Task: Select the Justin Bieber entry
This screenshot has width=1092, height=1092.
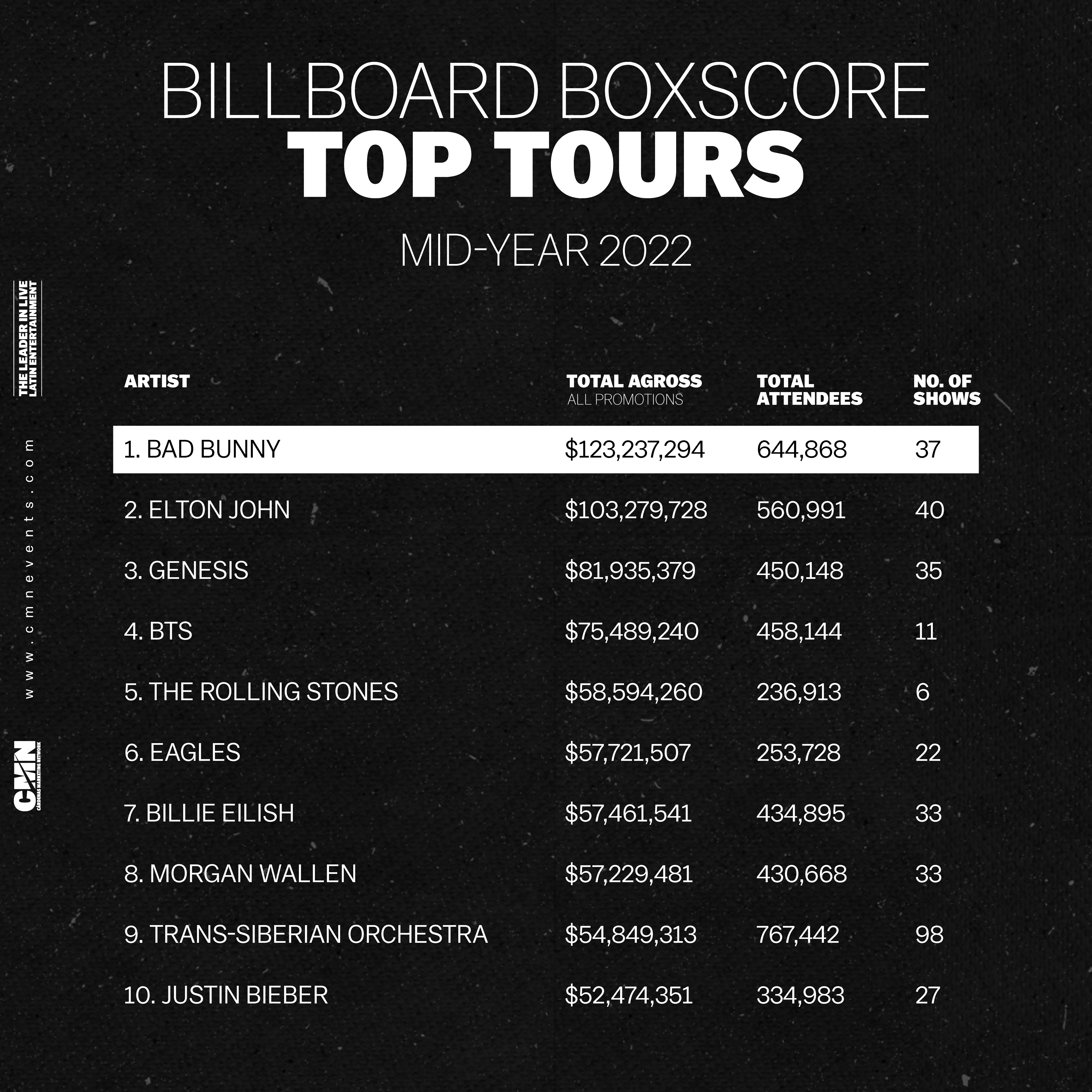Action: click(x=545, y=995)
